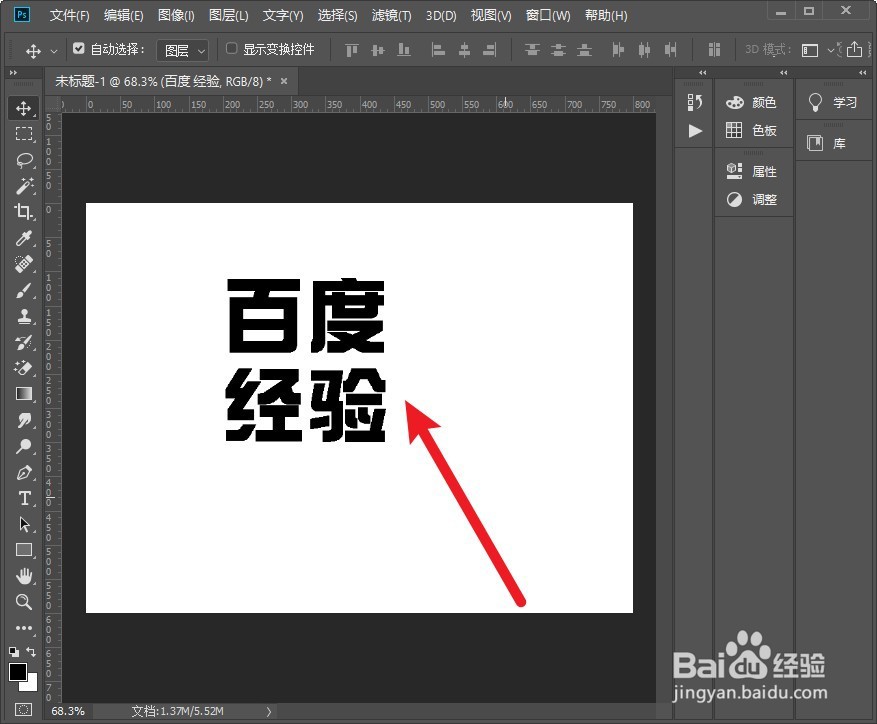Open the 文字(Y) menu
Image resolution: width=877 pixels, height=724 pixels.
[283, 15]
